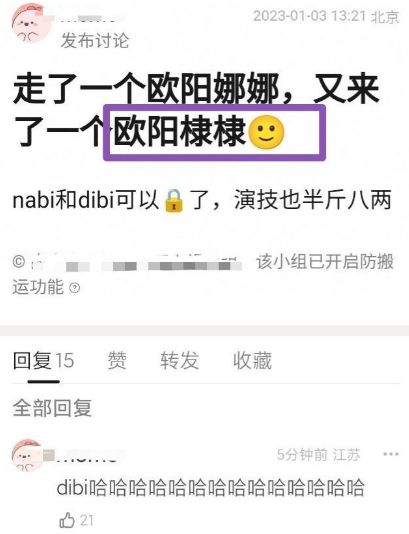This screenshot has height=534, width=409.
Task: Click the post title text
Action: tap(196, 111)
